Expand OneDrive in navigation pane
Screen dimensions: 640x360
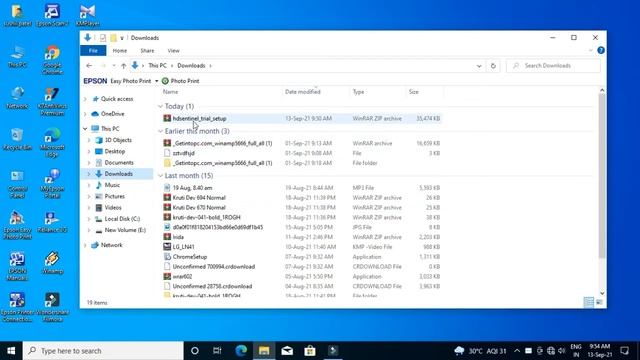pyautogui.click(x=85, y=114)
